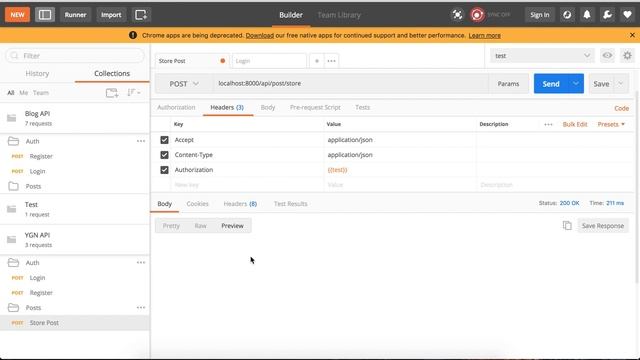The width and height of the screenshot is (640, 360).
Task: Select the Store Post request in sidebar
Action: (x=75, y=323)
